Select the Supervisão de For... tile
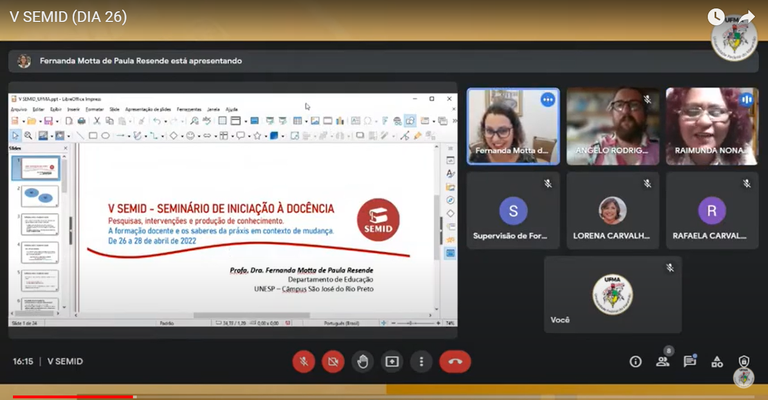768x400 pixels. pos(513,211)
